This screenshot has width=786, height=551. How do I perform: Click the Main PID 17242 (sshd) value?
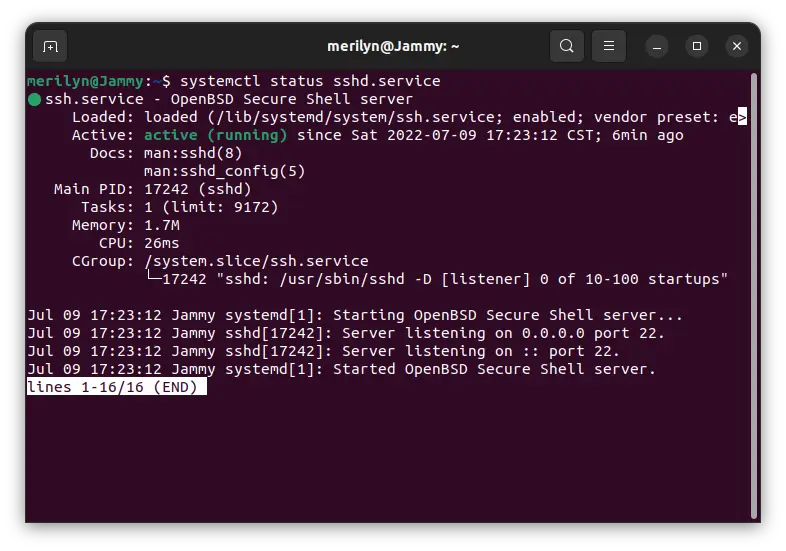point(197,189)
